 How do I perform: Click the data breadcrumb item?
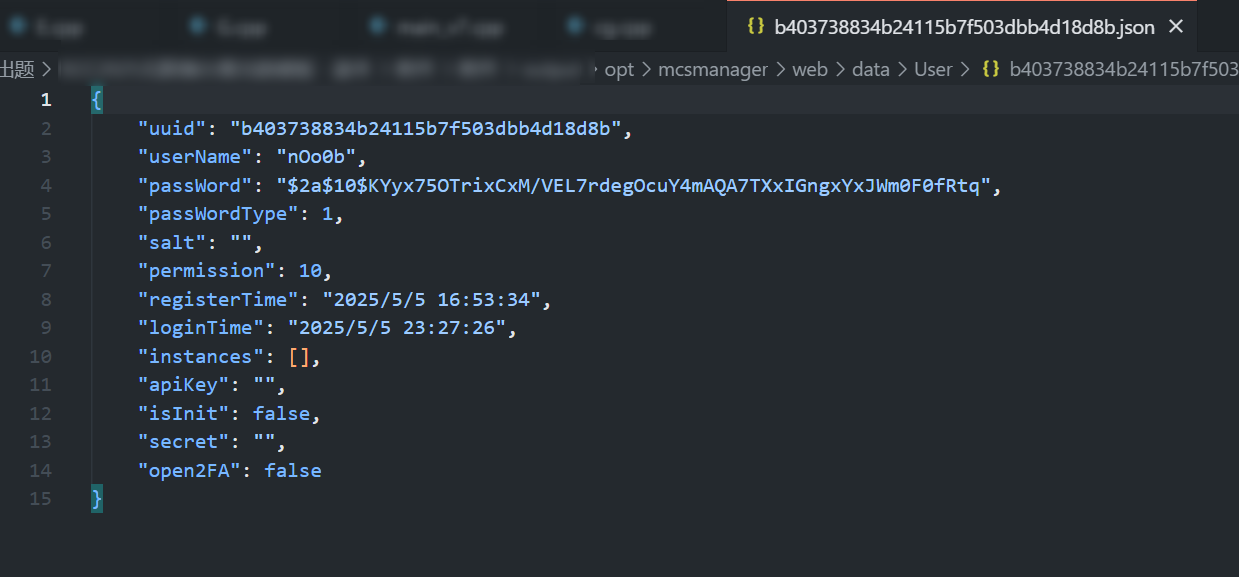pyautogui.click(x=870, y=69)
